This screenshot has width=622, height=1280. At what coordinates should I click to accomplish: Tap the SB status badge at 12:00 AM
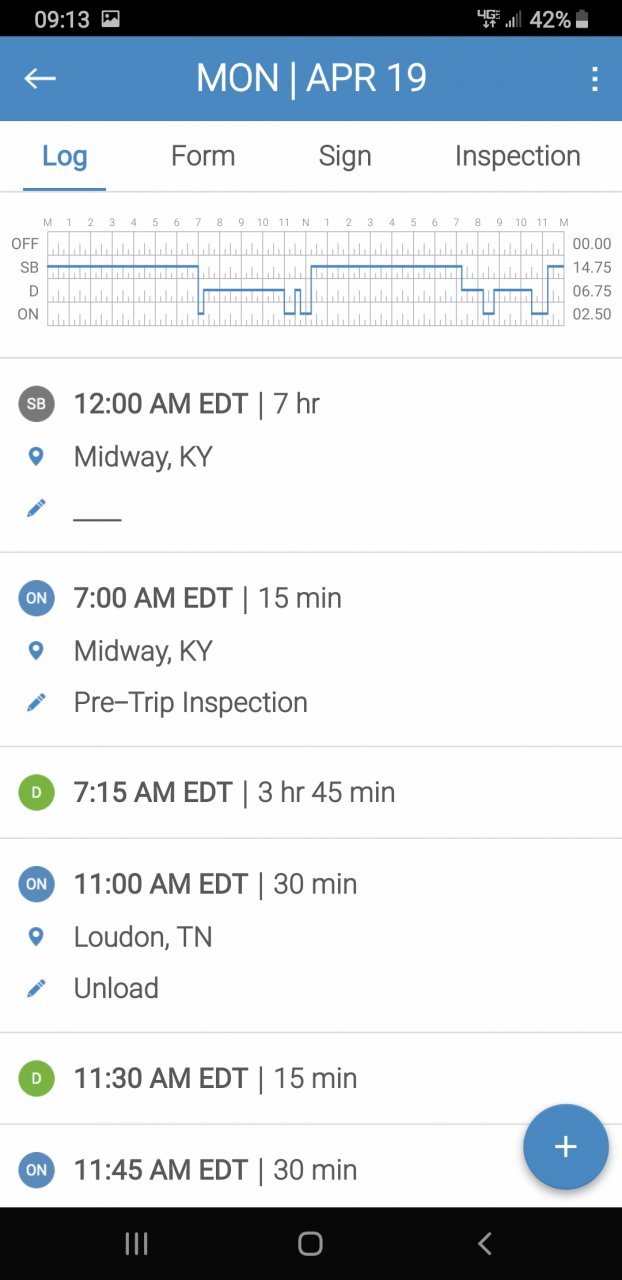36,404
